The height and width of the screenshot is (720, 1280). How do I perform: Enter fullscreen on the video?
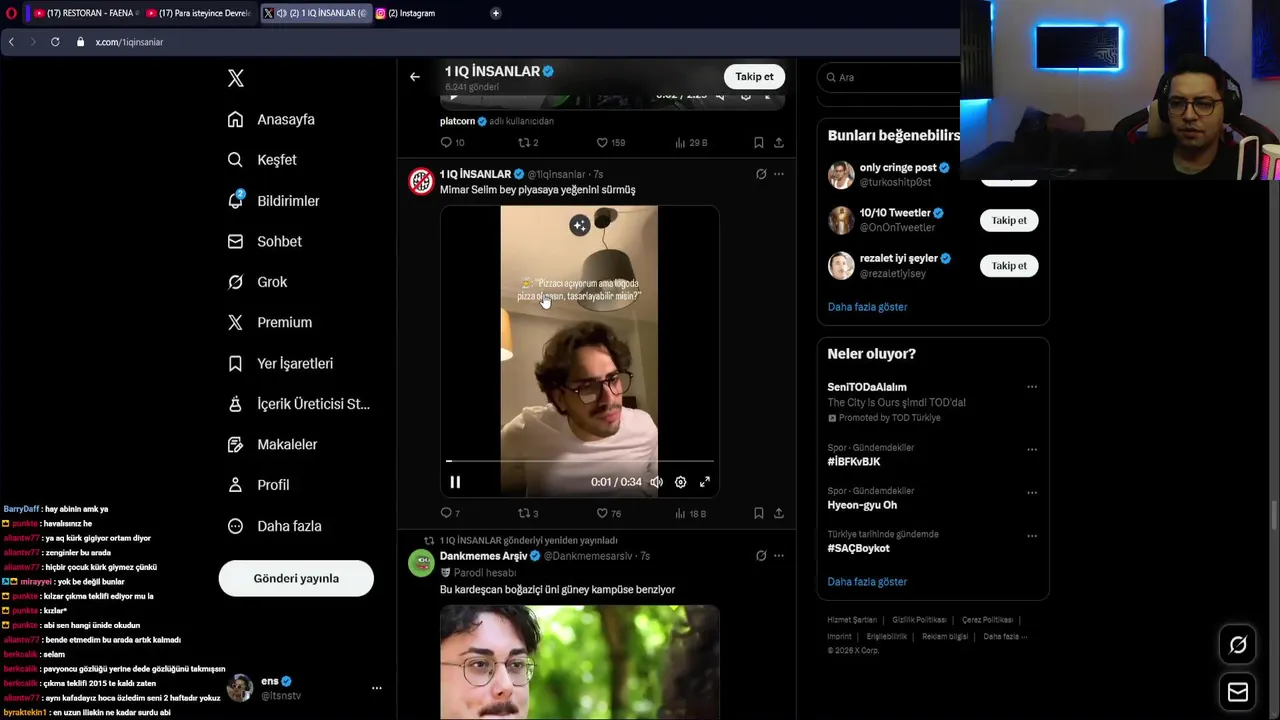(x=705, y=482)
